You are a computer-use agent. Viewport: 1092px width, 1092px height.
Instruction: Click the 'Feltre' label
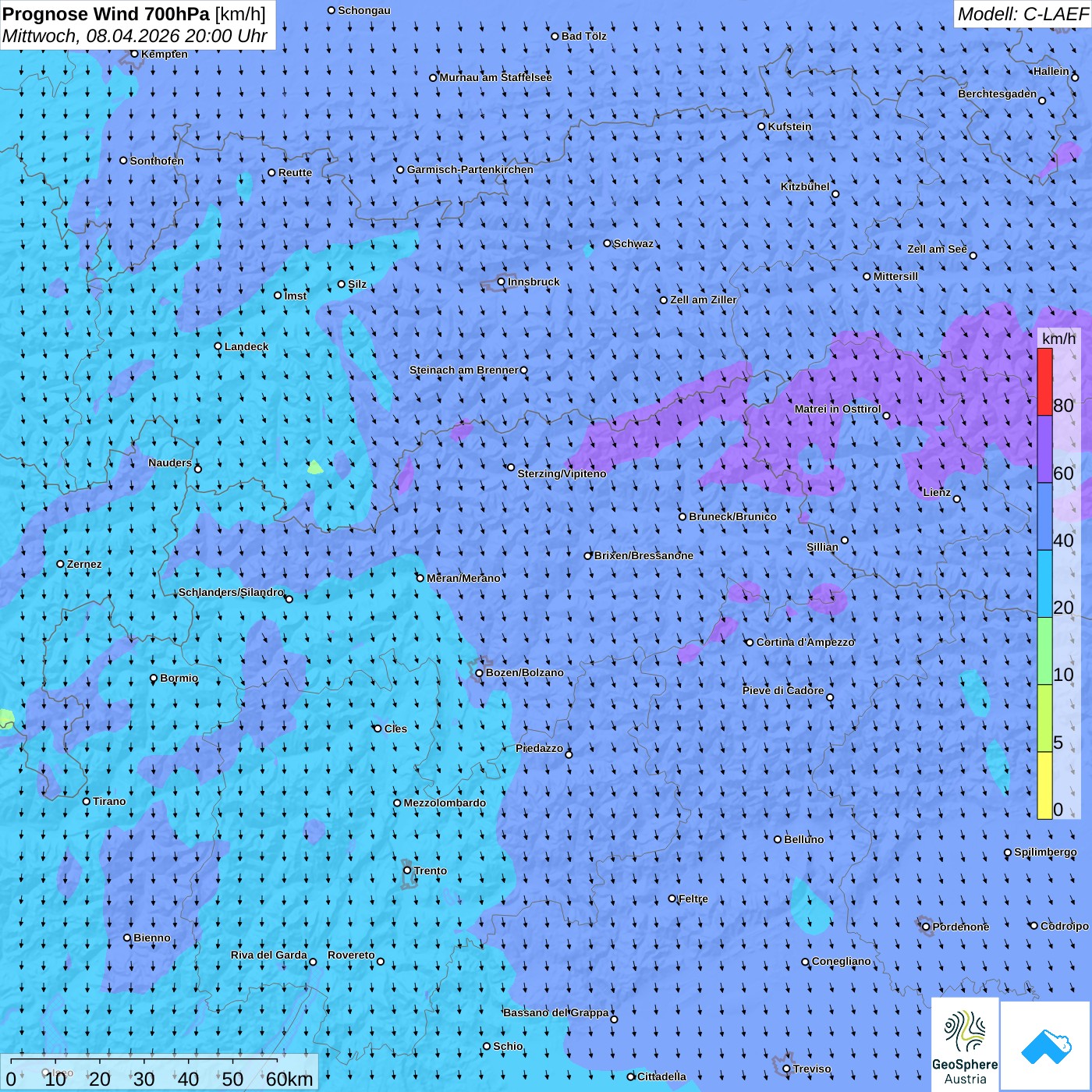point(693,899)
